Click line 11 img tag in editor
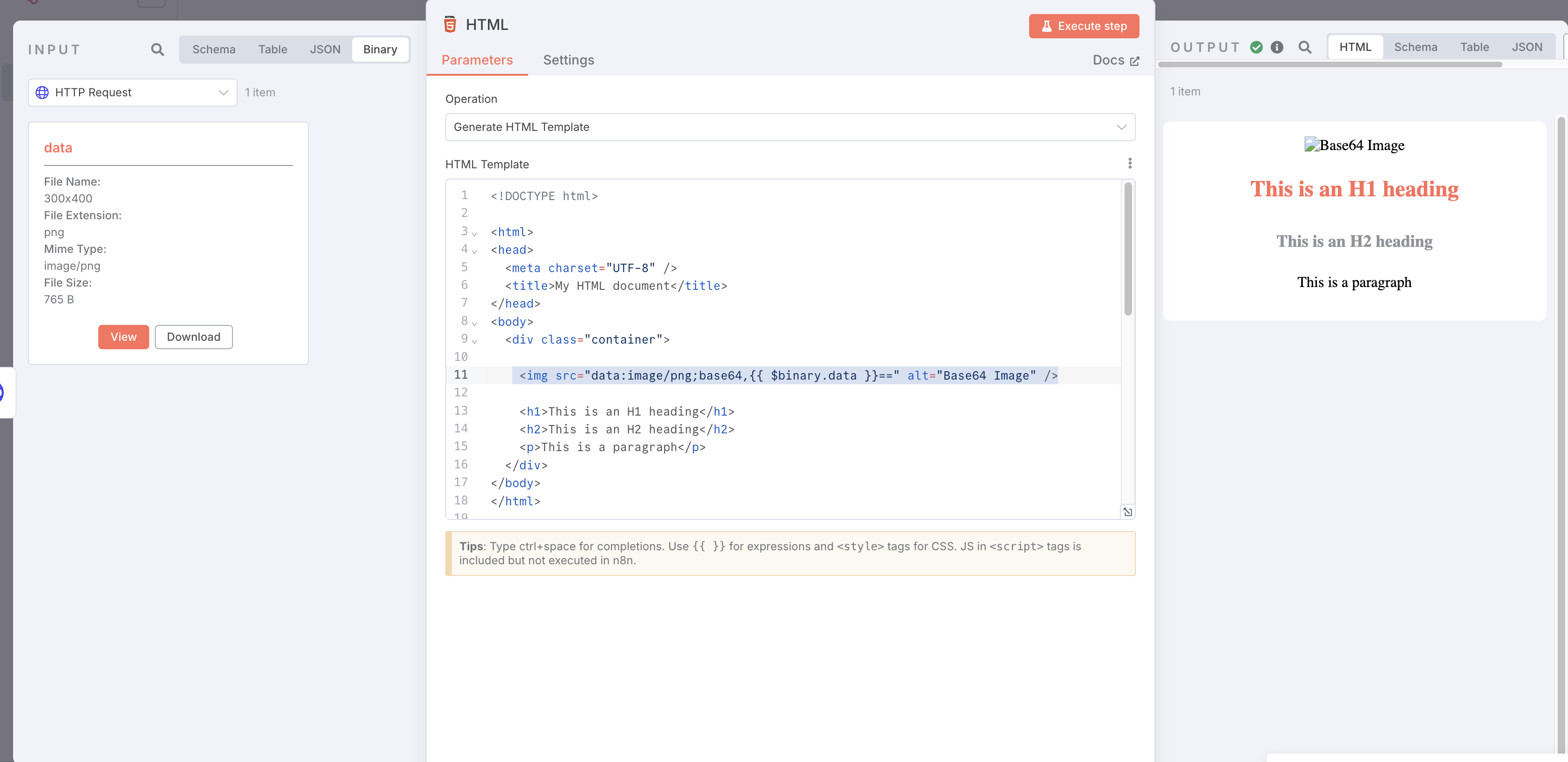This screenshot has height=762, width=1568. (788, 375)
